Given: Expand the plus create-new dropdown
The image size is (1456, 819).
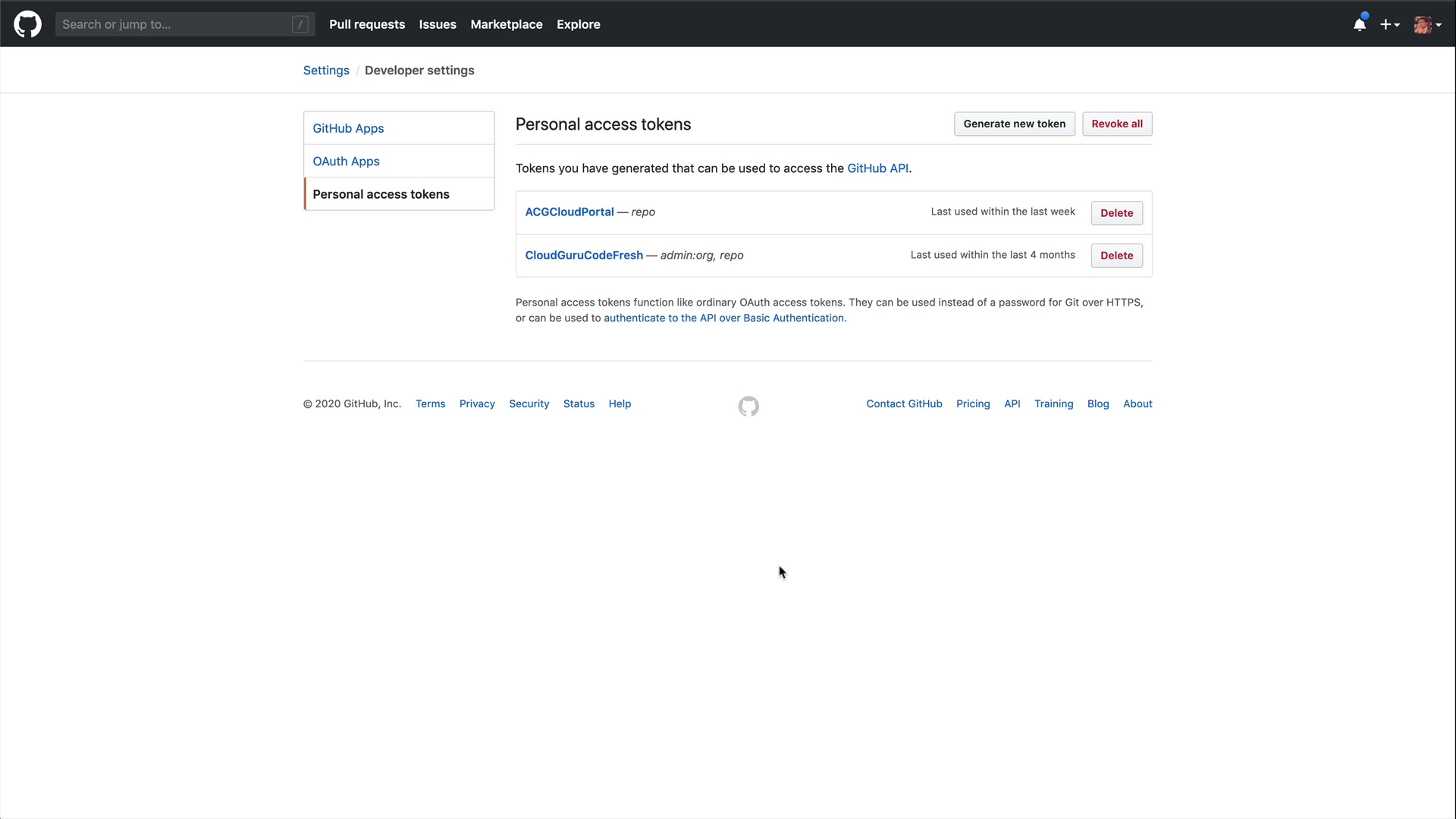Looking at the screenshot, I should tap(1389, 24).
